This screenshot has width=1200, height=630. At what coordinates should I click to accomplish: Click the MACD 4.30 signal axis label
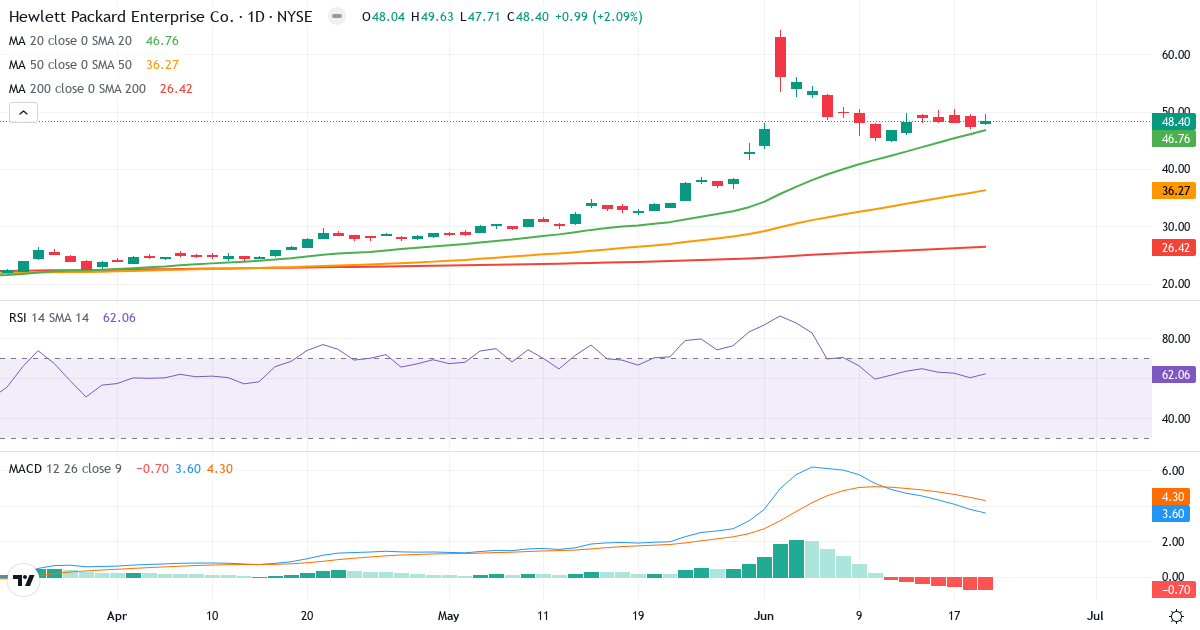click(x=1173, y=497)
